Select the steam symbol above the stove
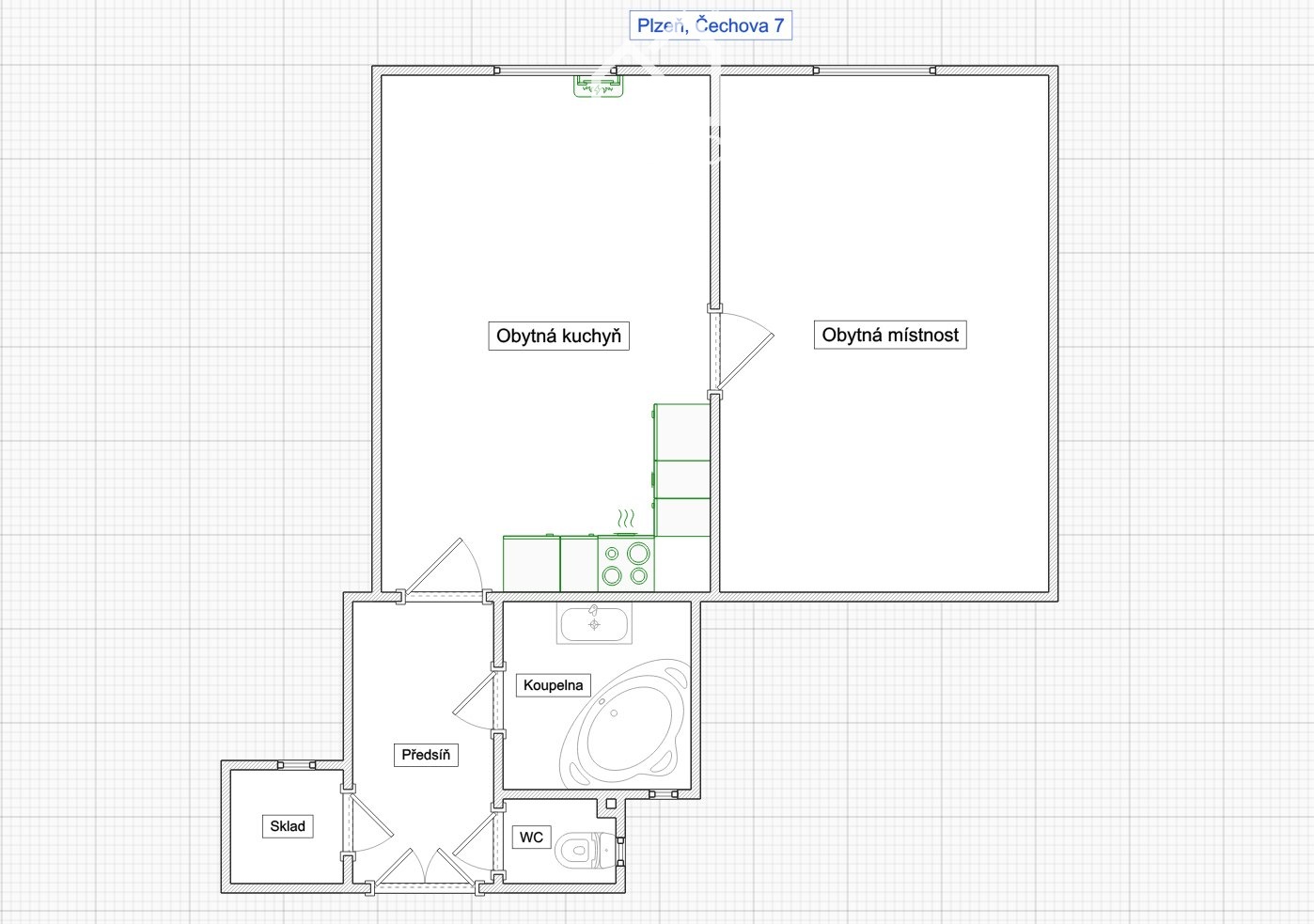1314x924 pixels. pyautogui.click(x=626, y=520)
